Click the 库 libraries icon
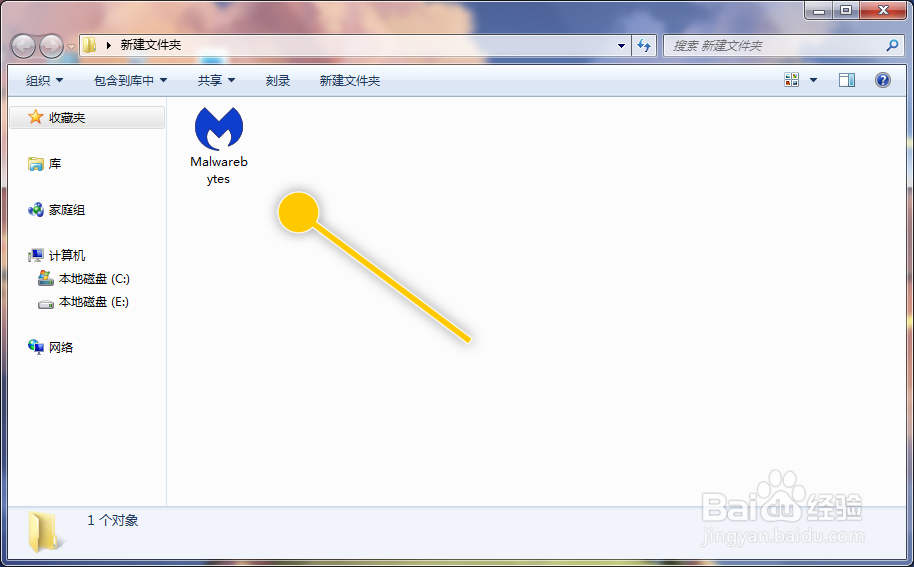 point(36,164)
